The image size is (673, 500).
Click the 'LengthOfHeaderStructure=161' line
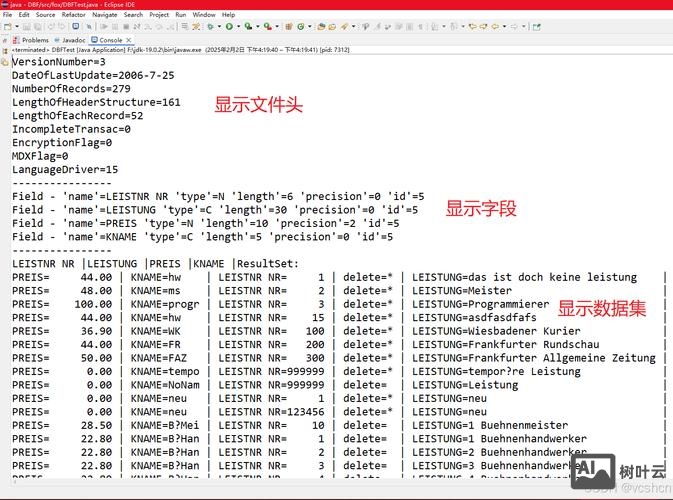click(96, 102)
